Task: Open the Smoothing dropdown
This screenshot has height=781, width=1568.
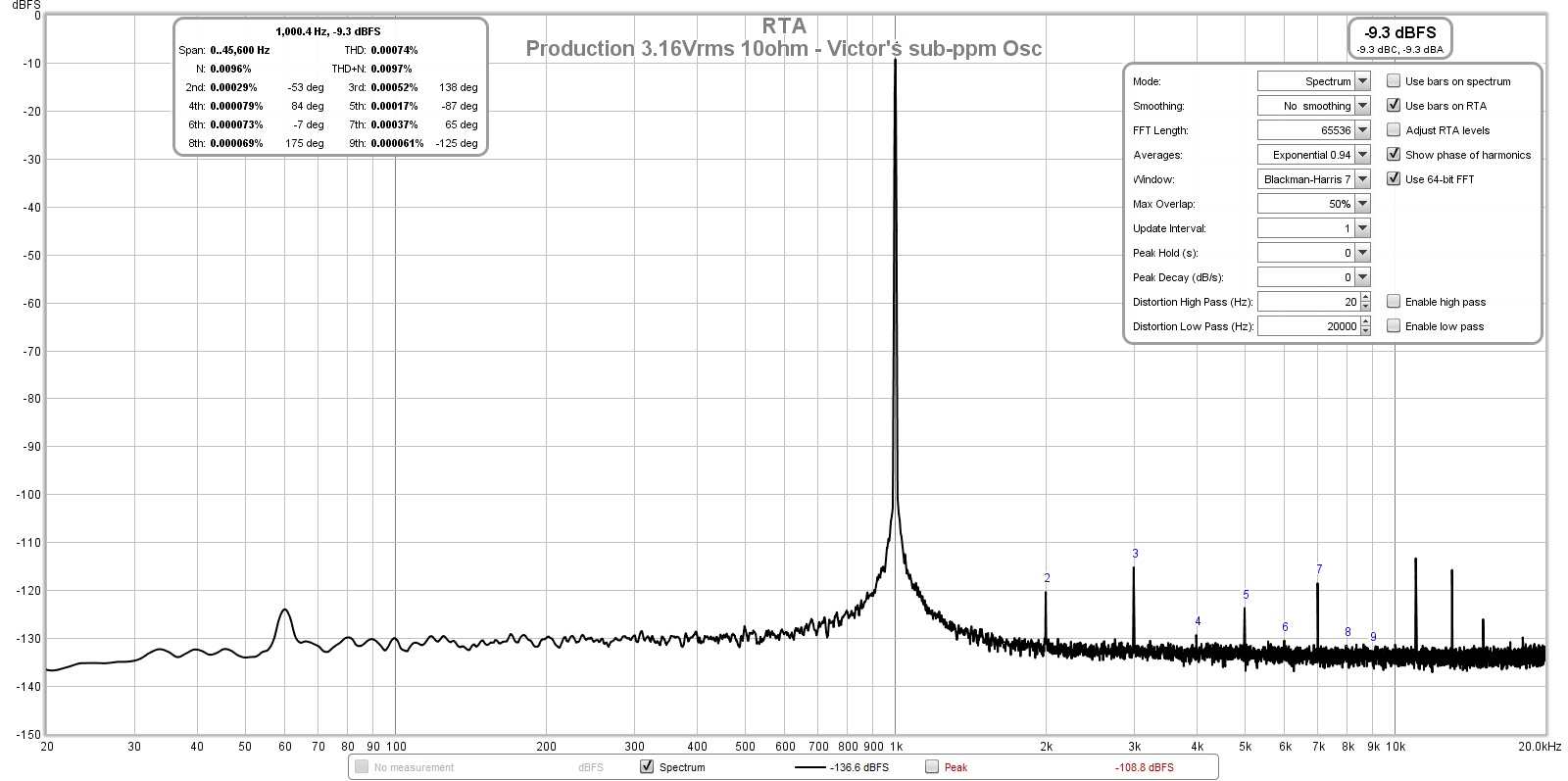Action: pyautogui.click(x=1313, y=106)
